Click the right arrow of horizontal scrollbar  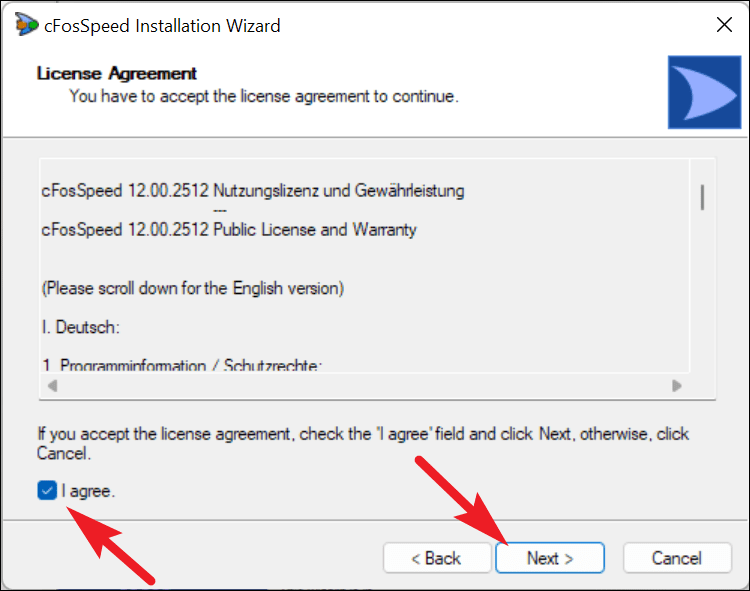676,385
